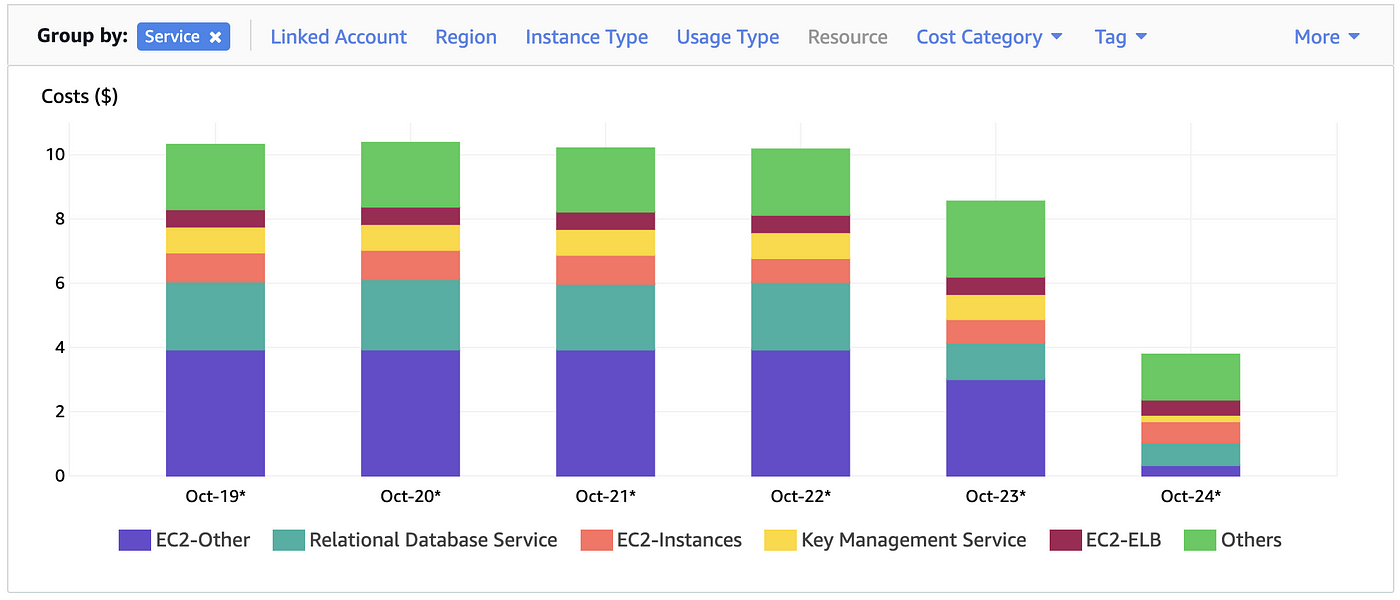
Task: Click the Oct-22 purple EC2-Other segment
Action: [x=801, y=413]
